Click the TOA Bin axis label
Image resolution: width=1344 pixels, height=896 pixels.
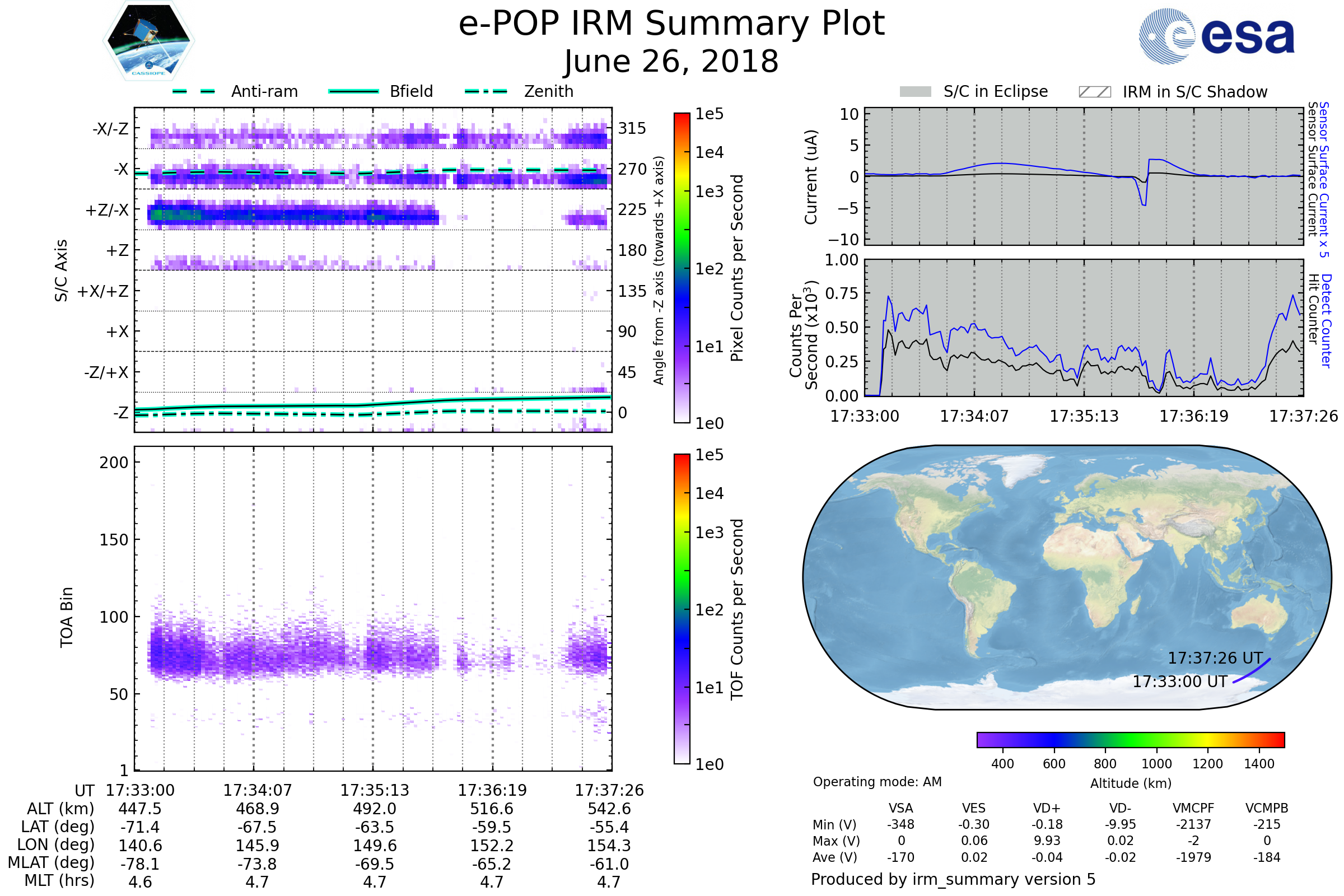point(67,617)
